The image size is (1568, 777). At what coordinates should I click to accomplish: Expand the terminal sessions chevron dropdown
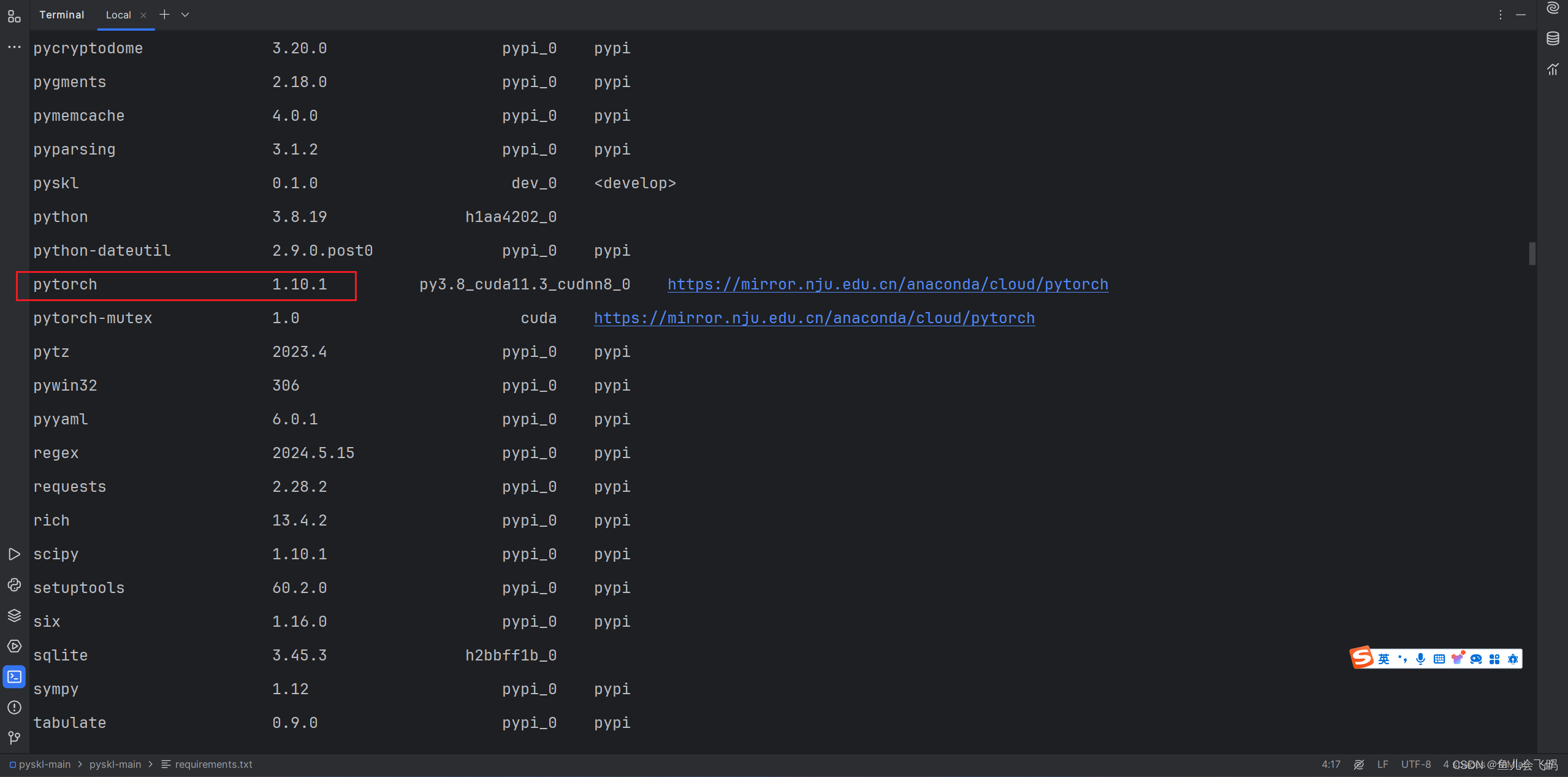pyautogui.click(x=185, y=14)
